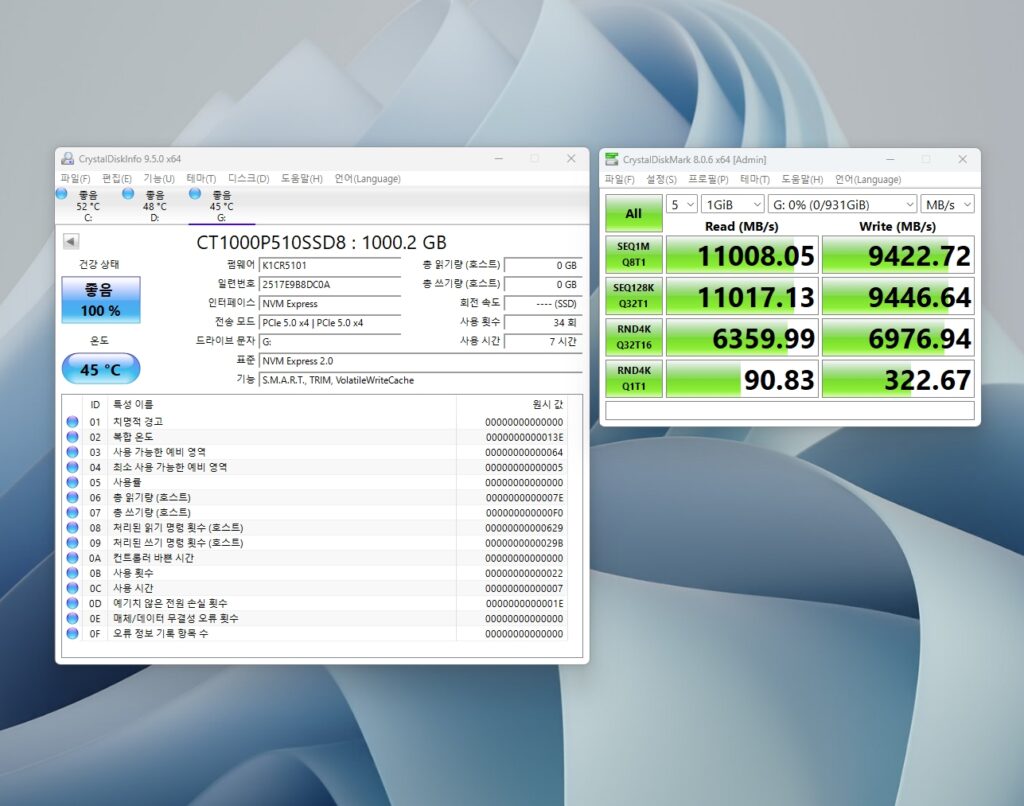Open 디스크(D) menu in CrystalDiskInfo
1024x806 pixels.
coord(248,178)
